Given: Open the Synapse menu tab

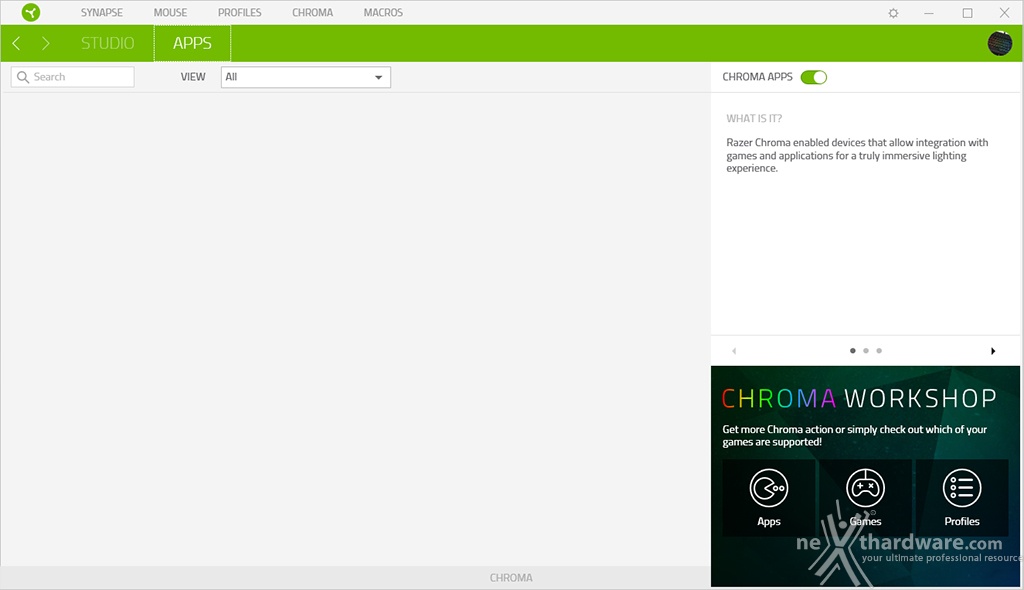Looking at the screenshot, I should click(102, 12).
